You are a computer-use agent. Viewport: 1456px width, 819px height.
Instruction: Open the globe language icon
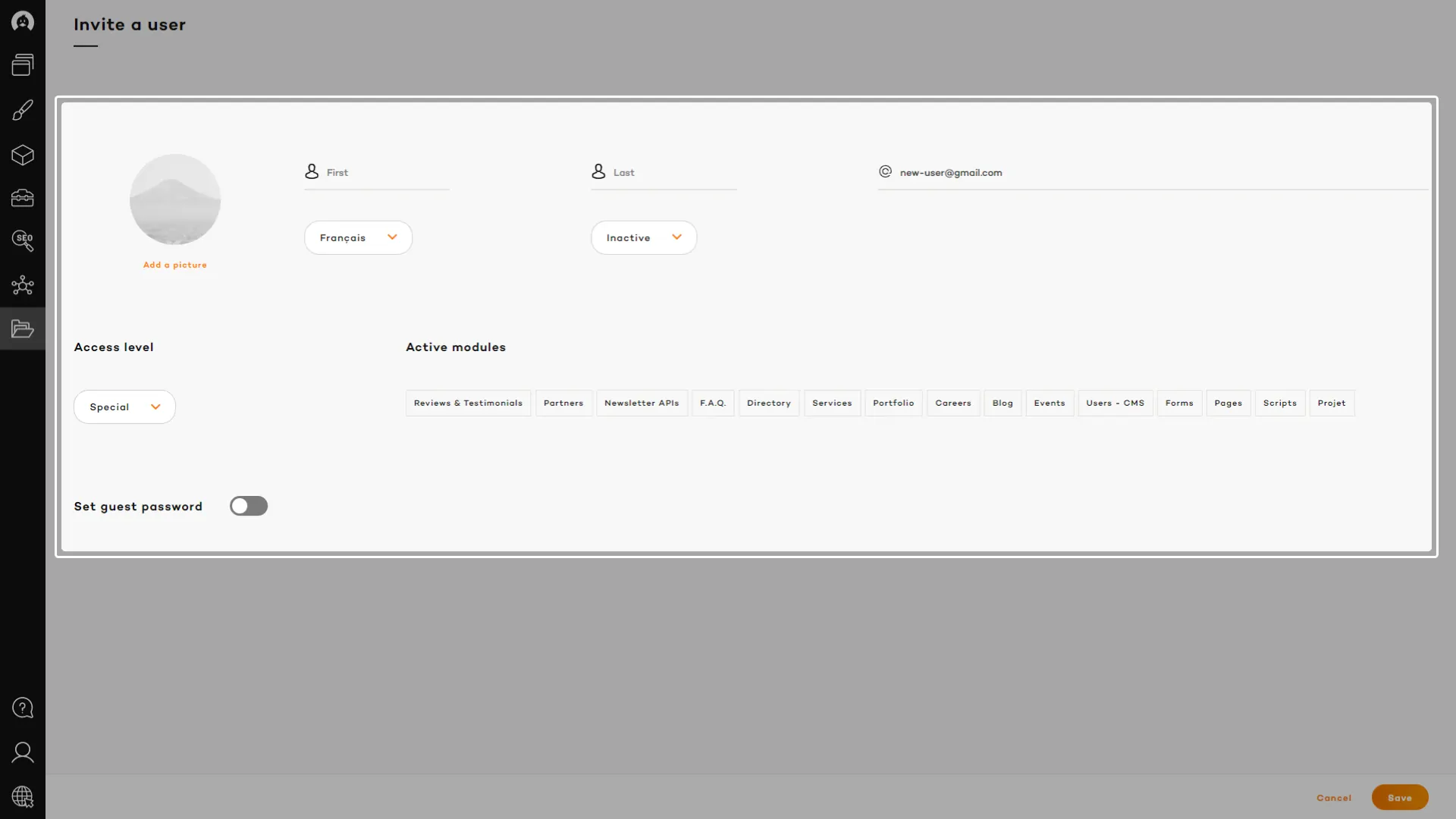pos(23,796)
